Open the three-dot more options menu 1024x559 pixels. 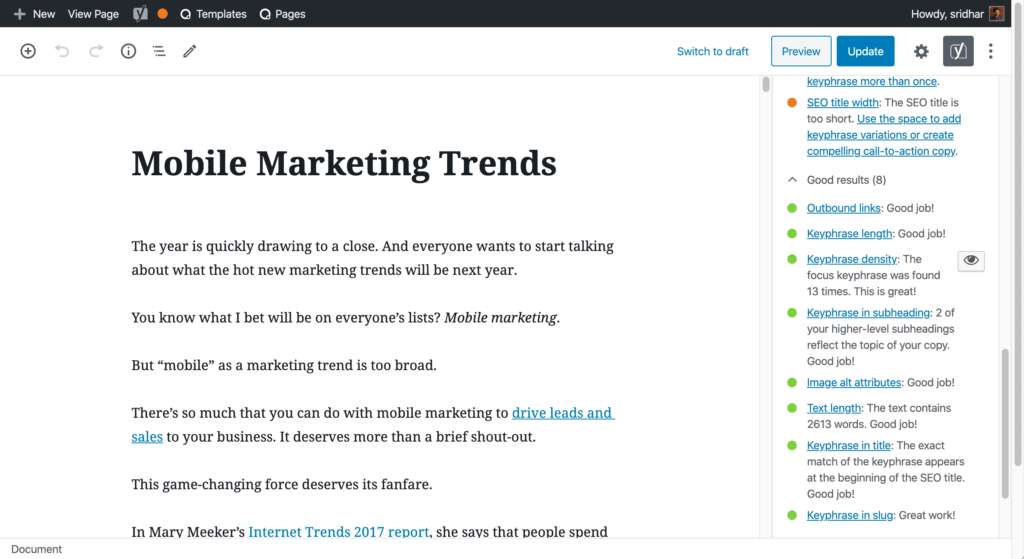tap(991, 51)
